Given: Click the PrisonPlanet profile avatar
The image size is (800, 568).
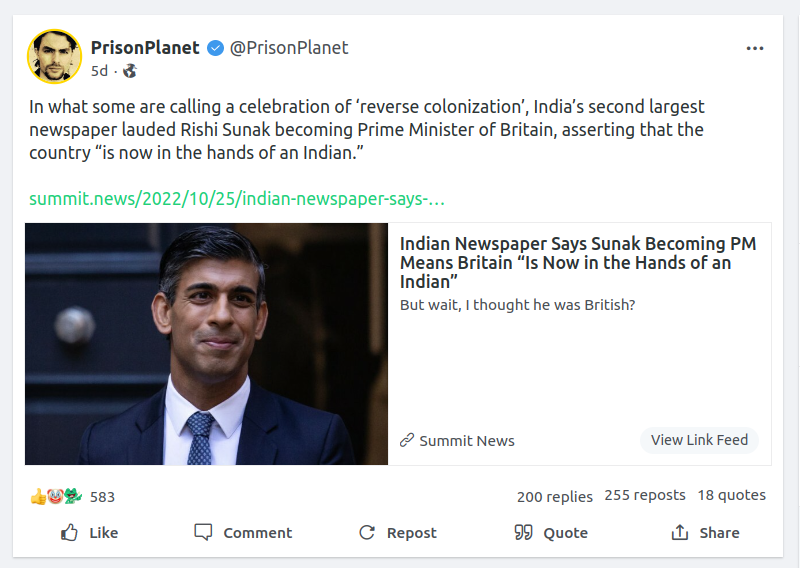Looking at the screenshot, I should pos(54,56).
